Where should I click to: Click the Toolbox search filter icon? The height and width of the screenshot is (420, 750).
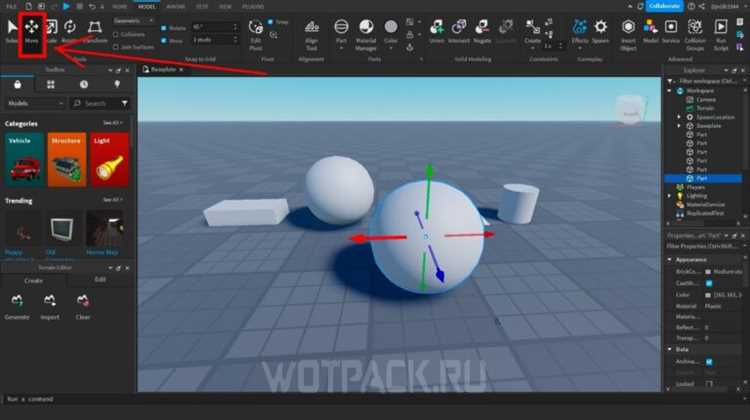pos(125,103)
